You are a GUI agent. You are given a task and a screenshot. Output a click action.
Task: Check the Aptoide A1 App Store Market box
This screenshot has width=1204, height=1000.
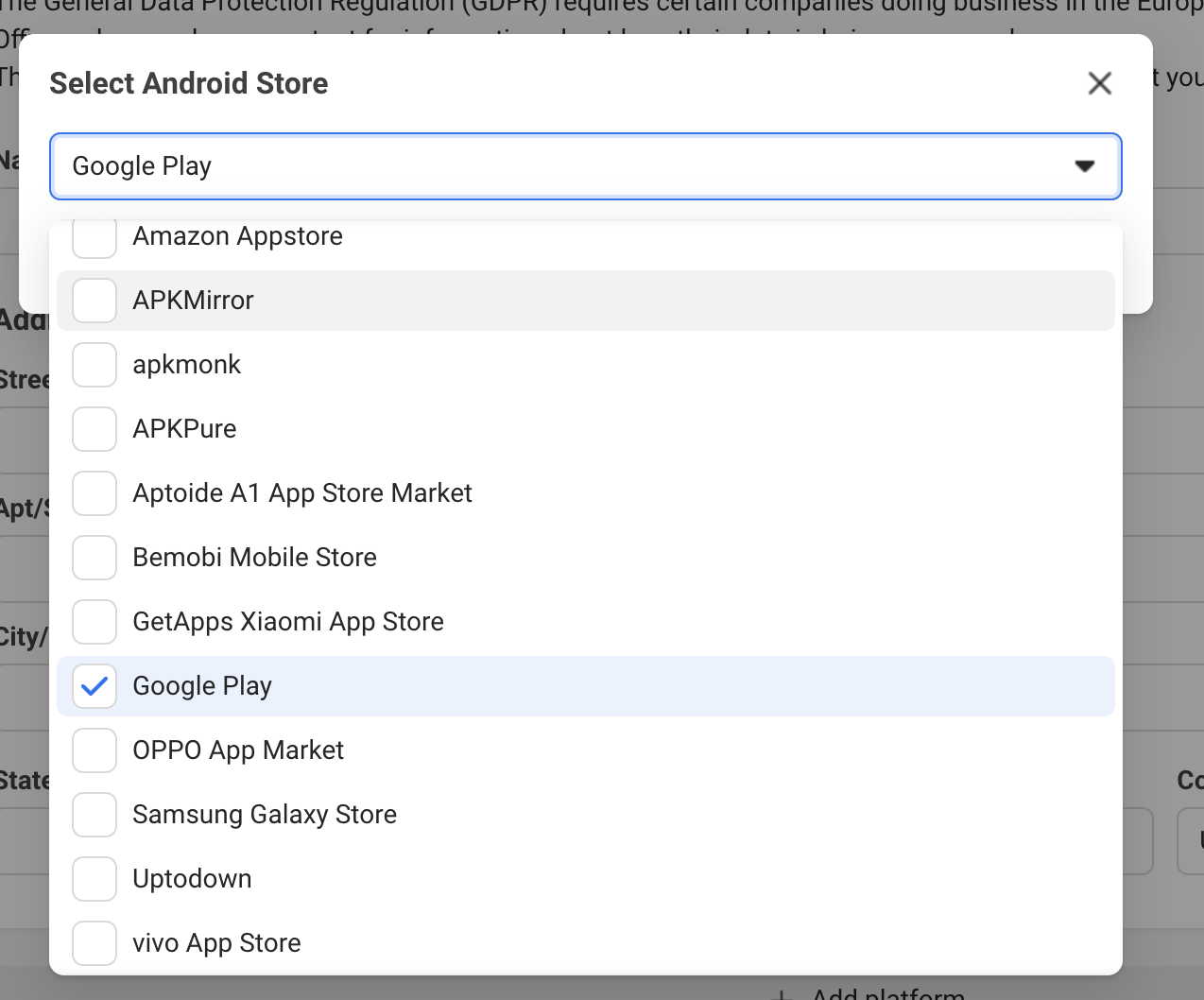95,493
